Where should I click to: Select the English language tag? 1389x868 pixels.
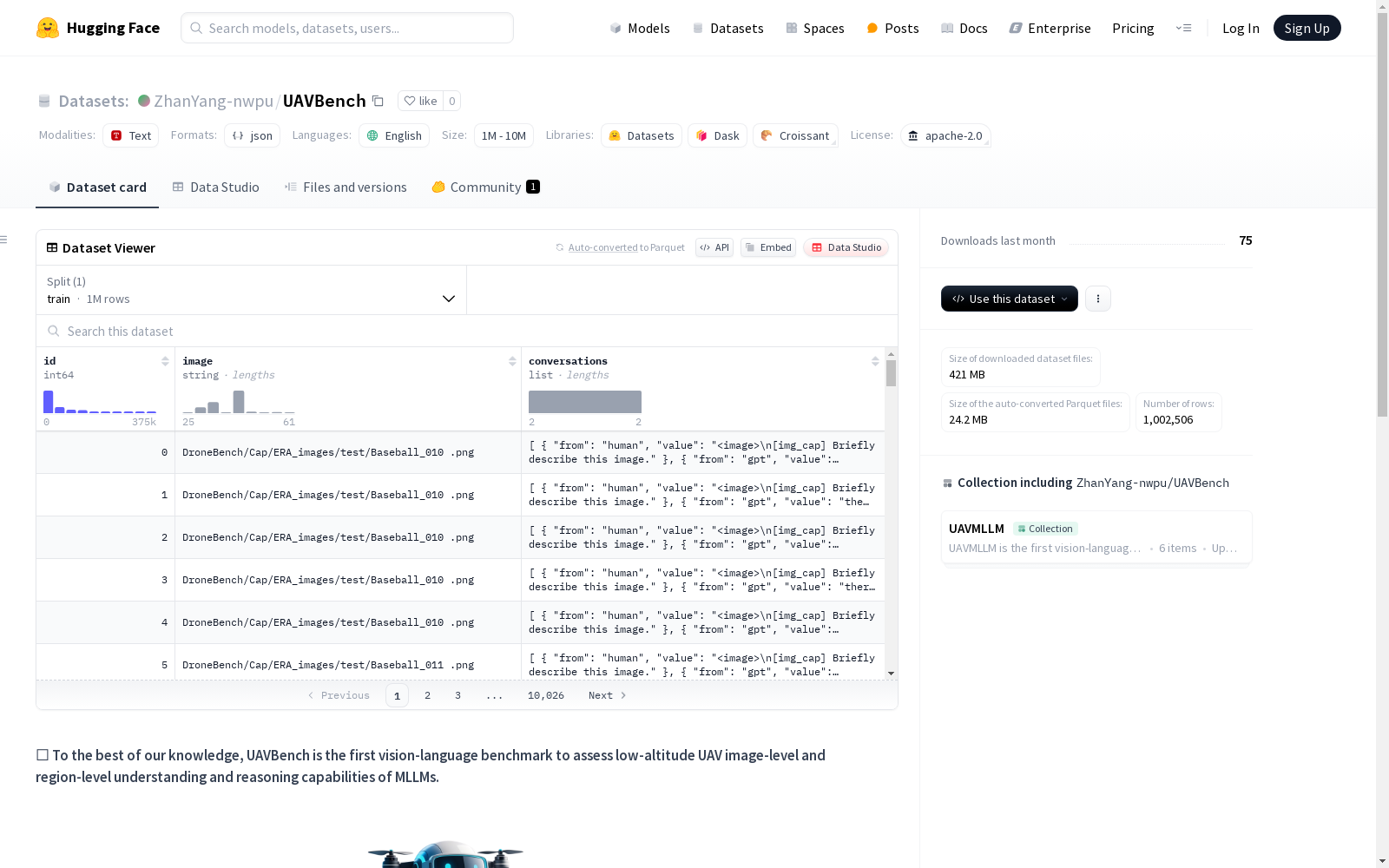(394, 135)
